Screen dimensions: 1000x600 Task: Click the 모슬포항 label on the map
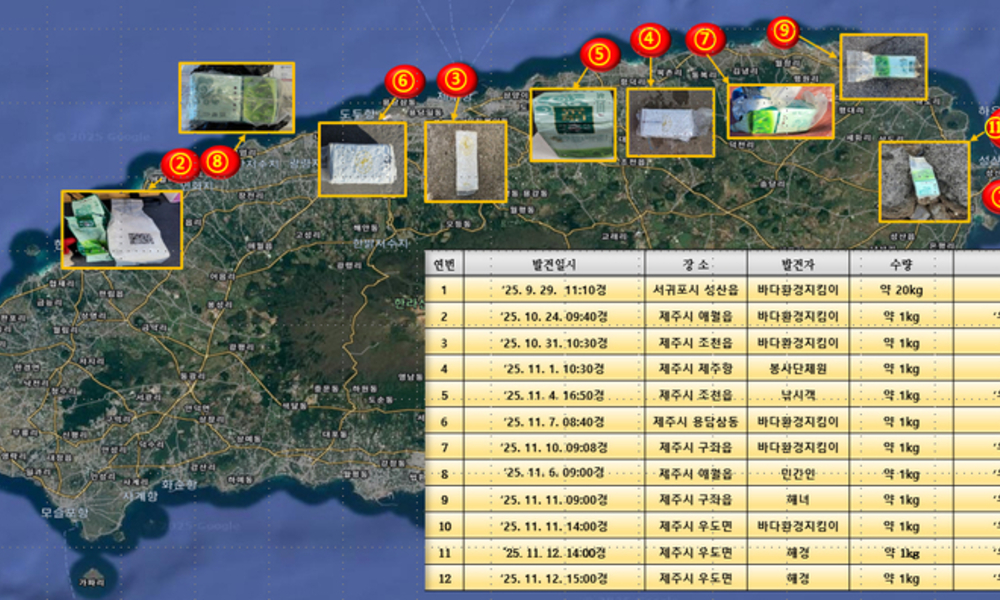(x=65, y=512)
